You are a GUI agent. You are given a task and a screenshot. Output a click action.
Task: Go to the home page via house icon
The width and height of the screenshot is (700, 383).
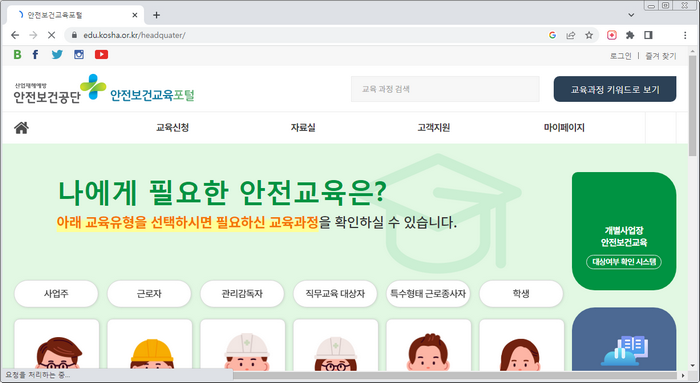coord(21,128)
